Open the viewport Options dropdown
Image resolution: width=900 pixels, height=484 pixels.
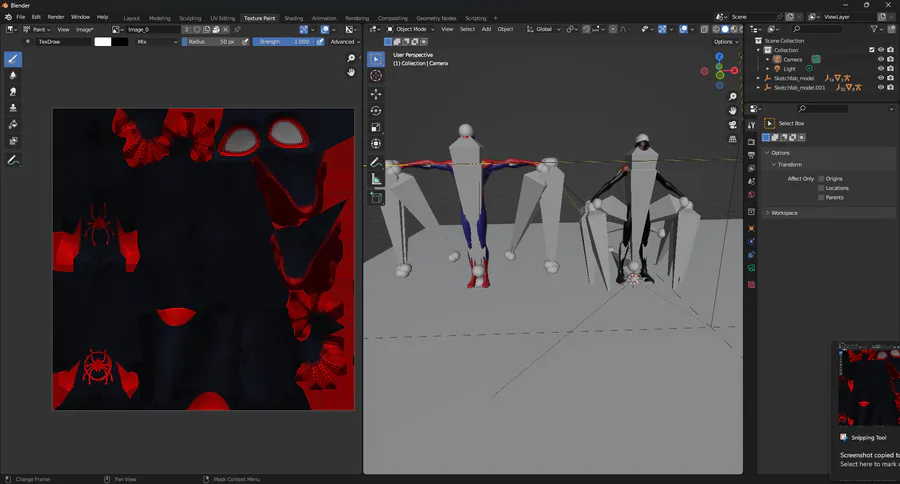pos(726,41)
